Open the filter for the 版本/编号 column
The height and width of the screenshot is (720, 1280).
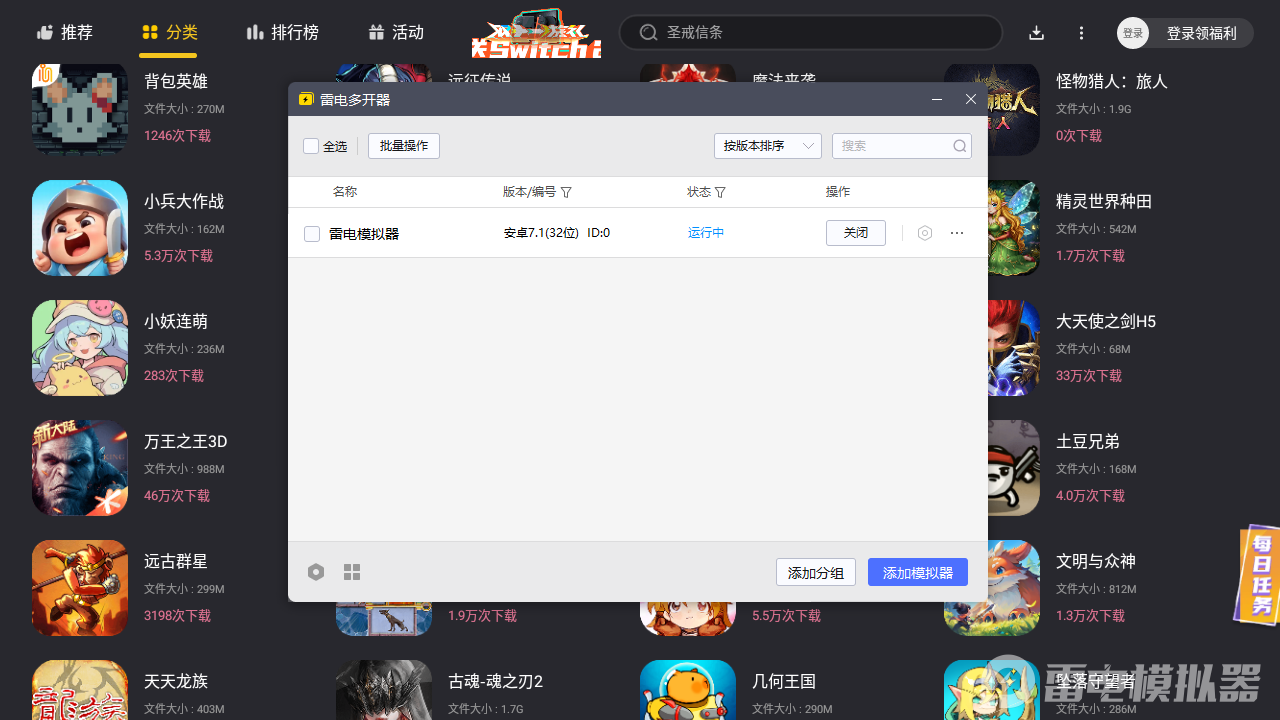pos(566,191)
